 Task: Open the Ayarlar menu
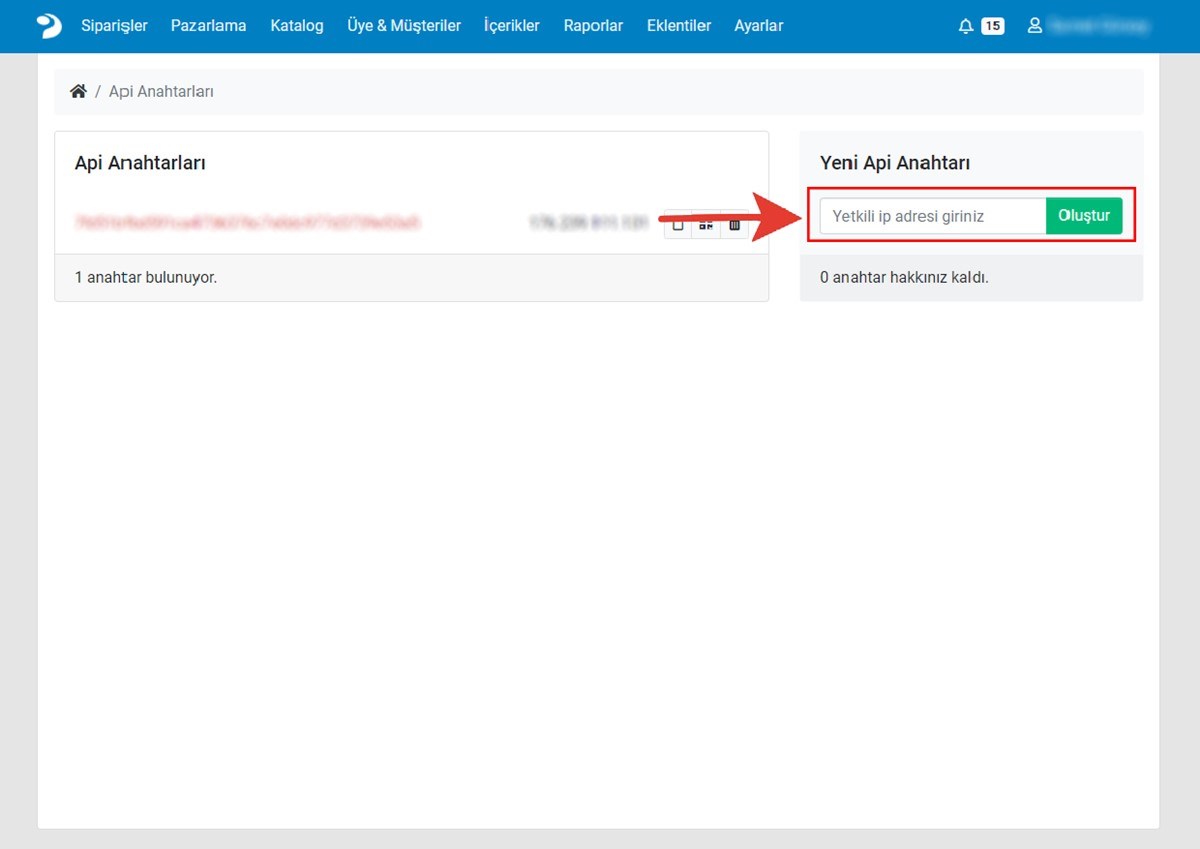(759, 26)
